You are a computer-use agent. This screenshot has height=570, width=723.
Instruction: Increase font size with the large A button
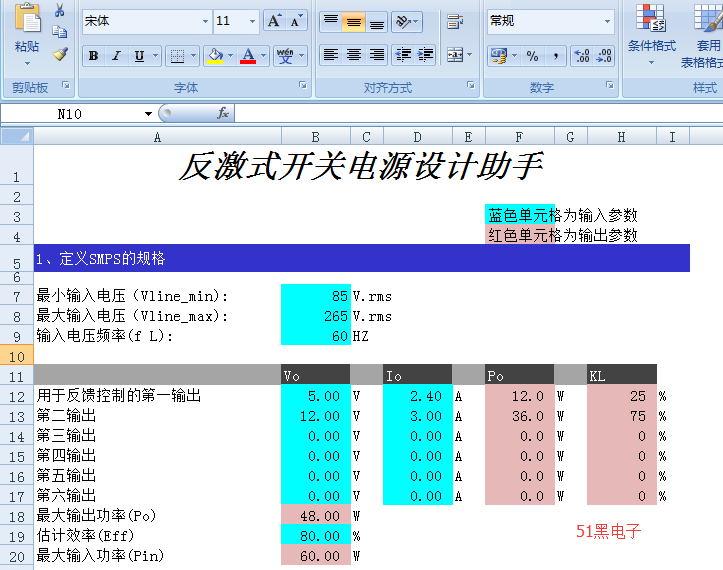[275, 20]
